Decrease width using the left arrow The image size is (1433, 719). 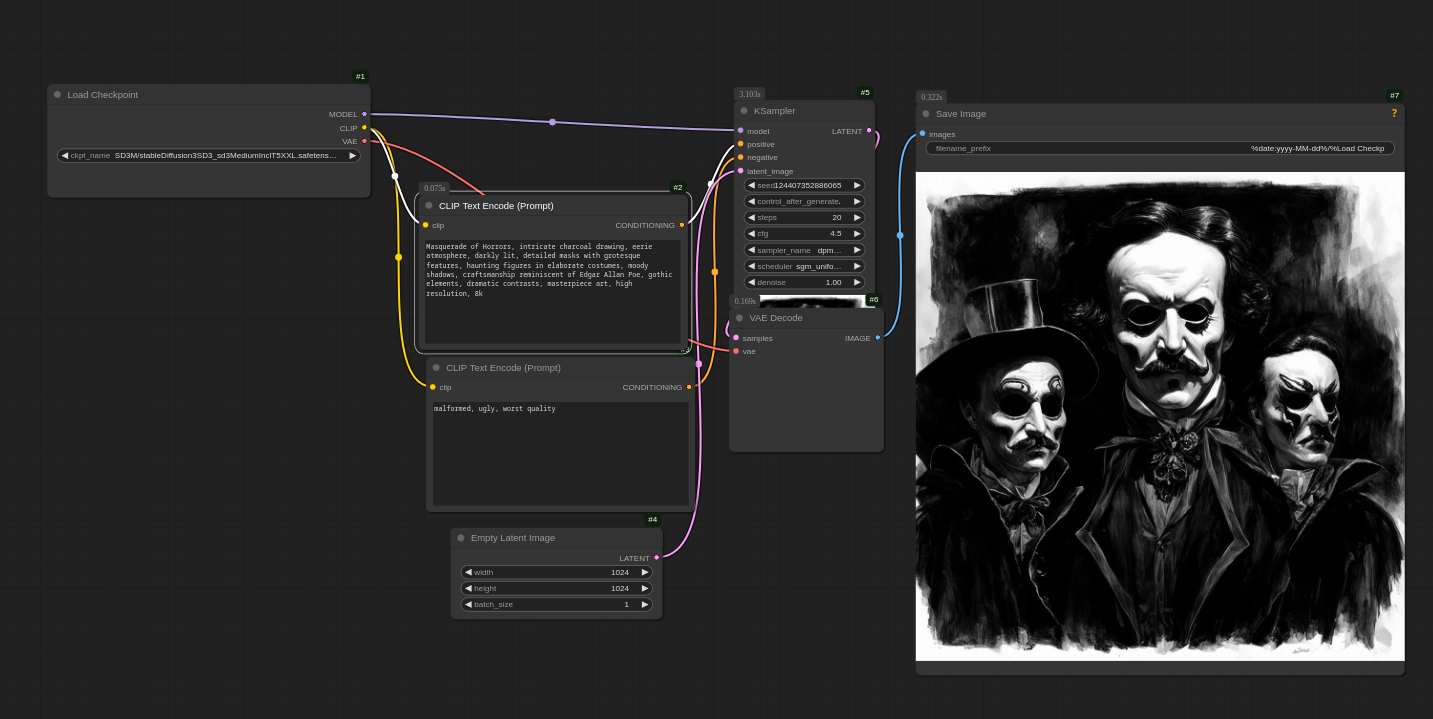(x=468, y=572)
